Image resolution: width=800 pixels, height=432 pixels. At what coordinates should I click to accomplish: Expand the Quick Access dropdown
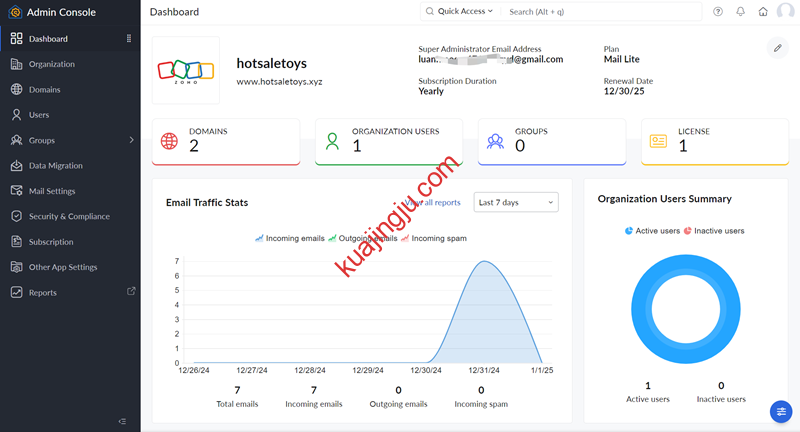(x=460, y=12)
